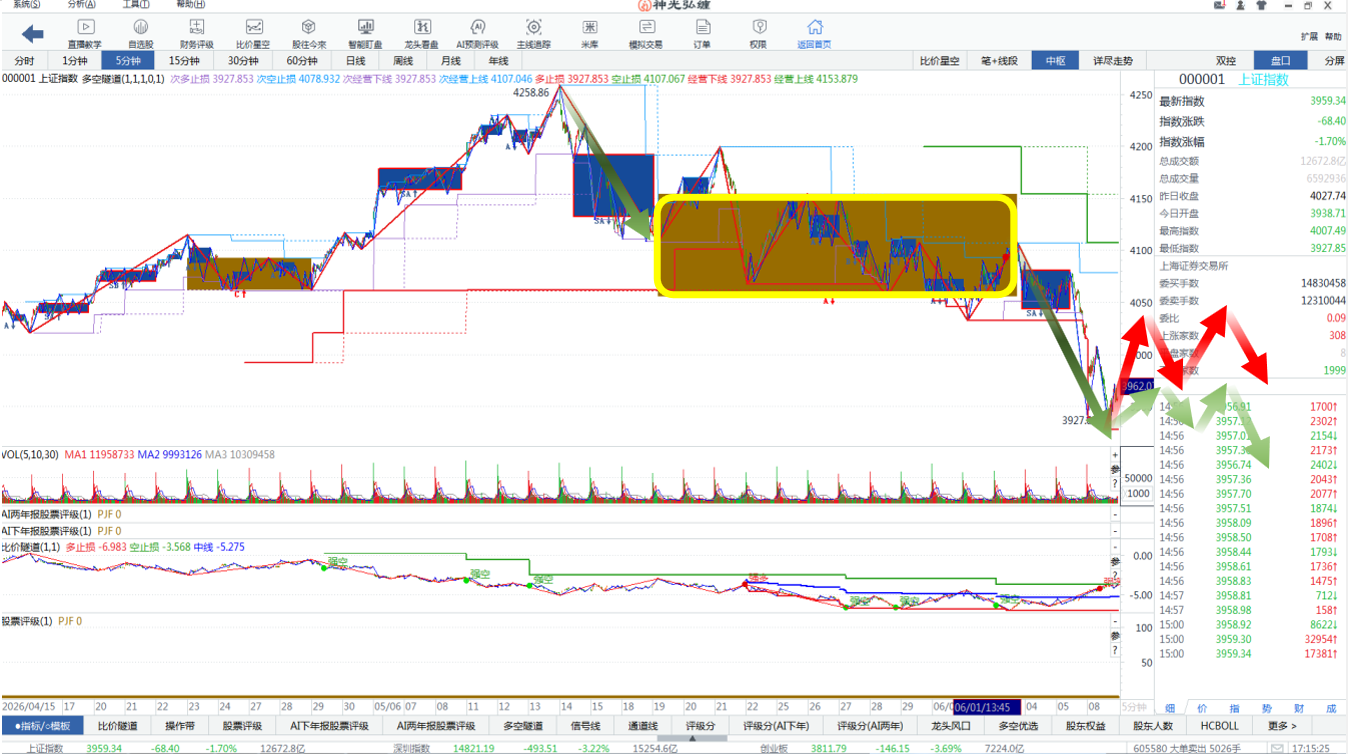Click HCBOLL indicator button
1348x754 pixels.
[x=1219, y=726]
